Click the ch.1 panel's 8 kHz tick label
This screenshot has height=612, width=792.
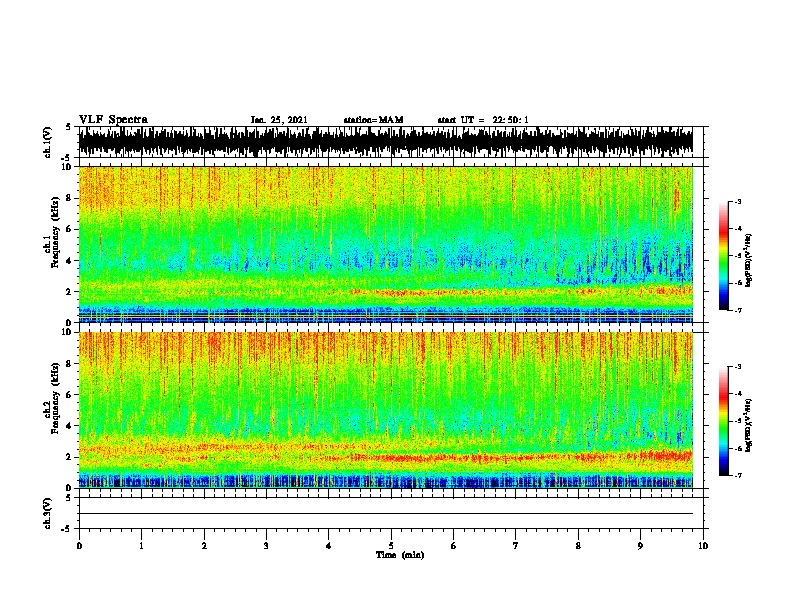point(69,198)
